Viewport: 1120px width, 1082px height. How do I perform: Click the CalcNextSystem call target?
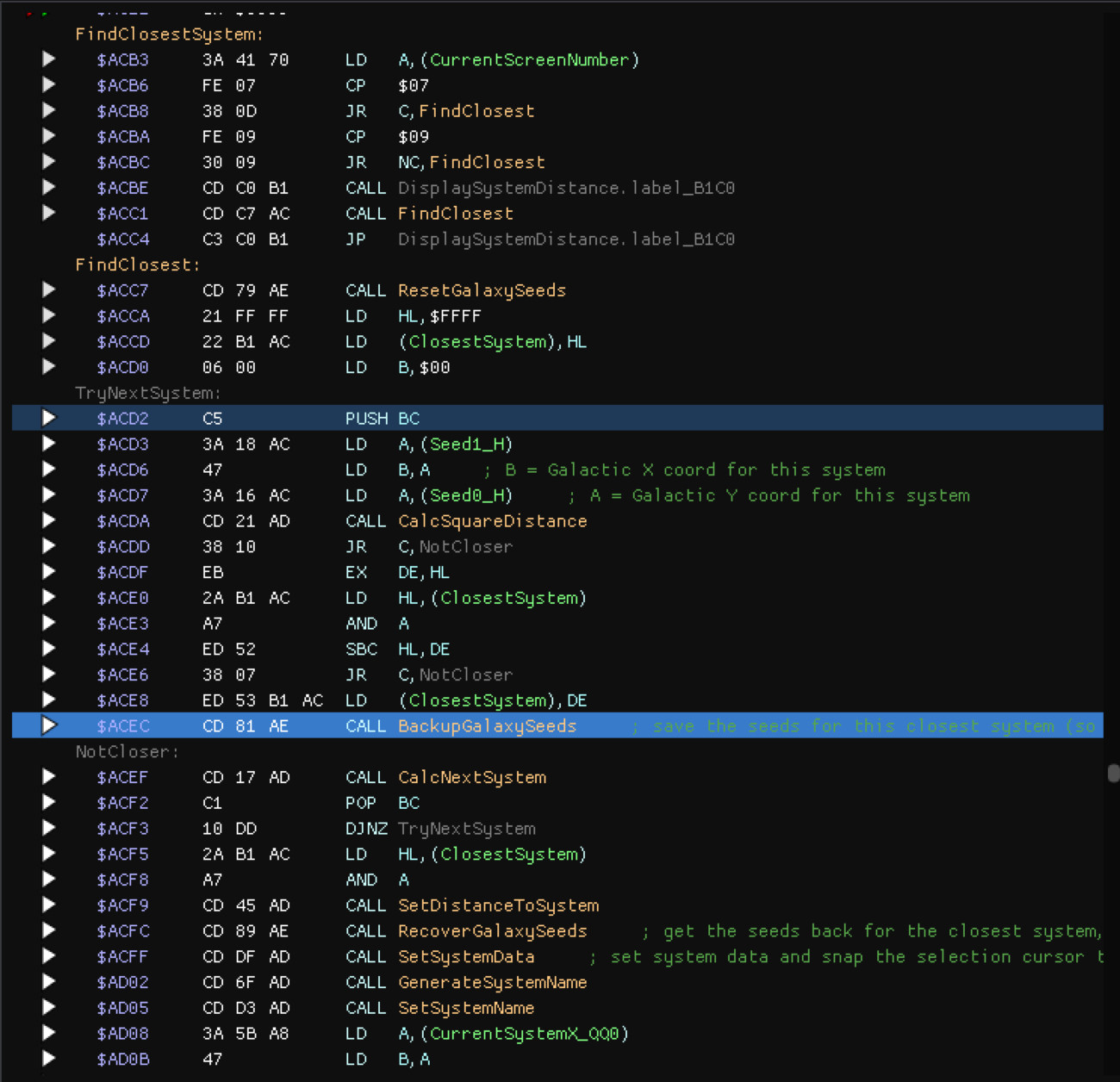coord(472,777)
